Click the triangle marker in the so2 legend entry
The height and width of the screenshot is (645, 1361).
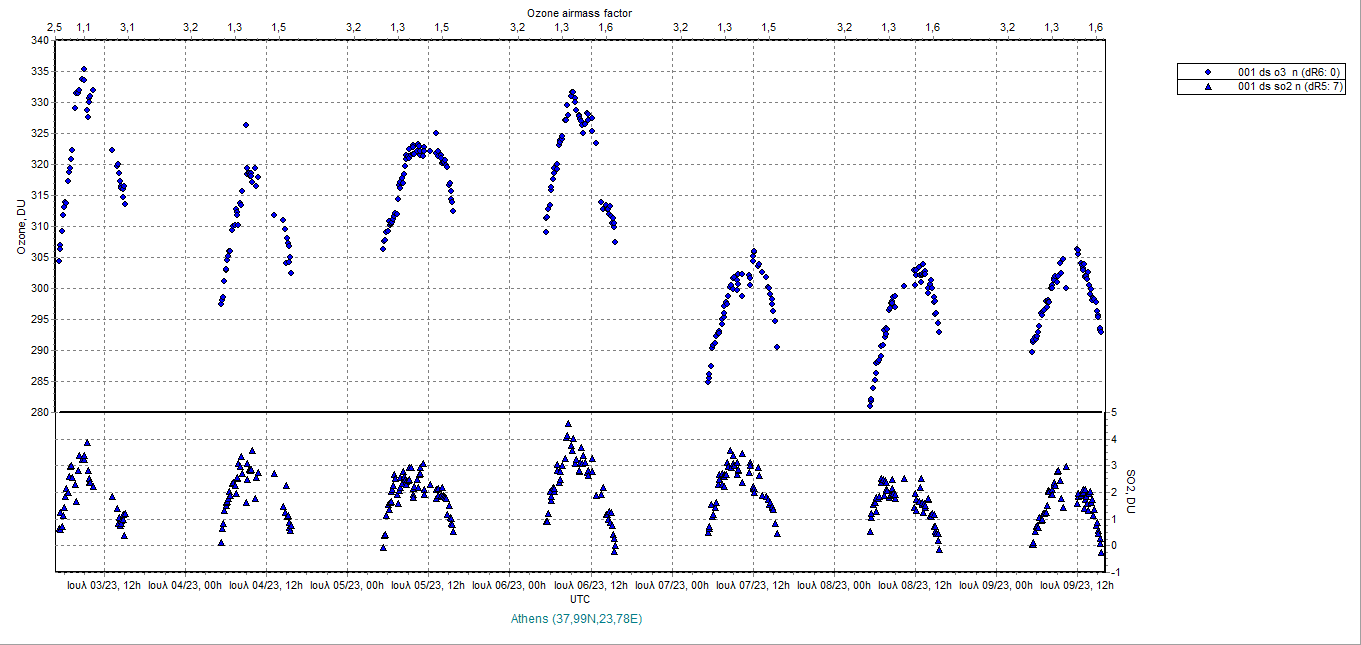click(1209, 87)
